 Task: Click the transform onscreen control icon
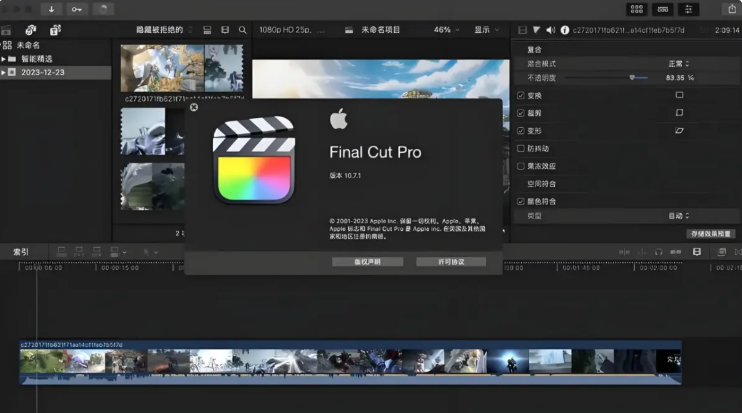679,95
